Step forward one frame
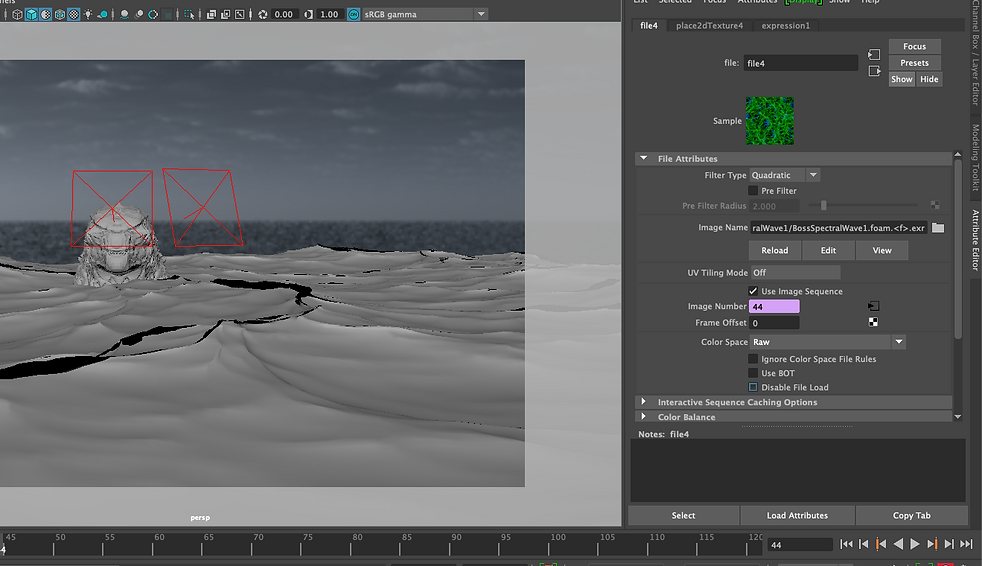 pyautogui.click(x=949, y=544)
